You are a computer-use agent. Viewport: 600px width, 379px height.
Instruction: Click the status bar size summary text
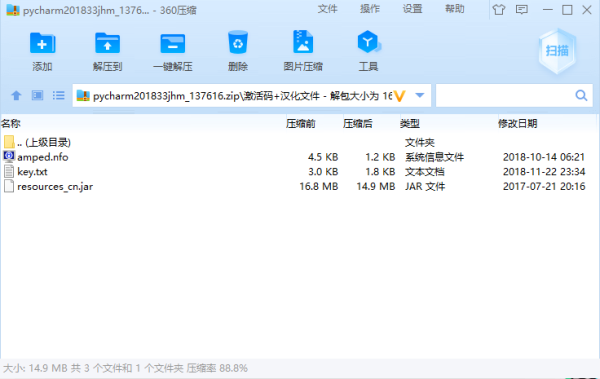[125, 368]
